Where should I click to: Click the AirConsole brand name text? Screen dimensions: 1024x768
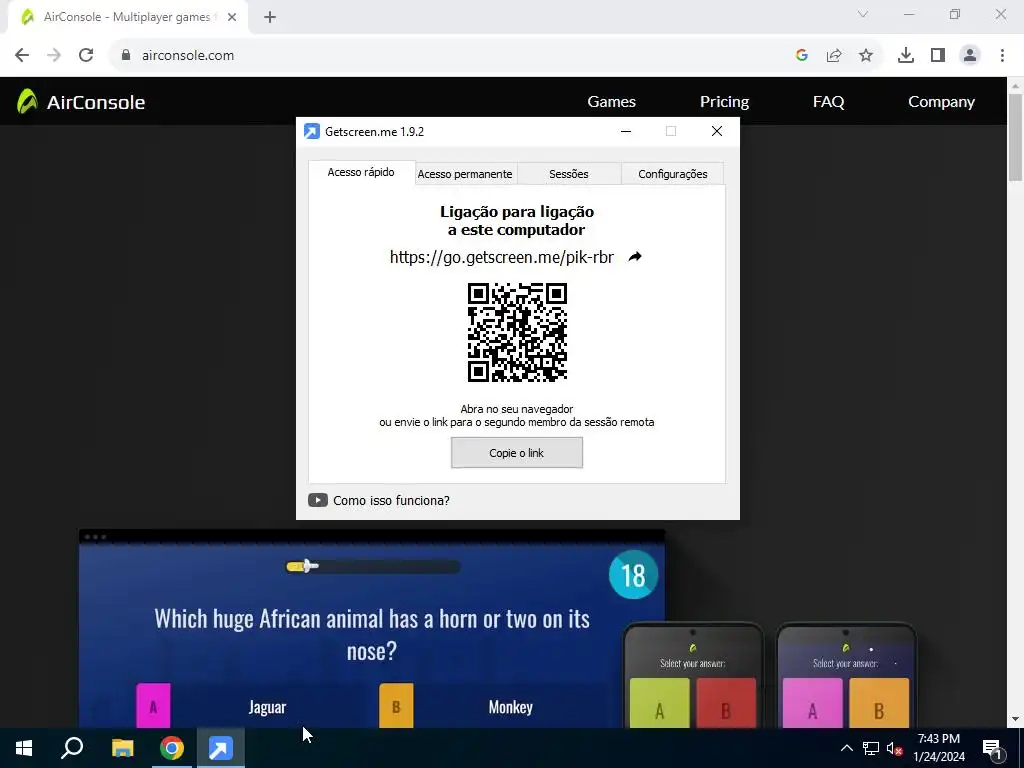pyautogui.click(x=96, y=102)
